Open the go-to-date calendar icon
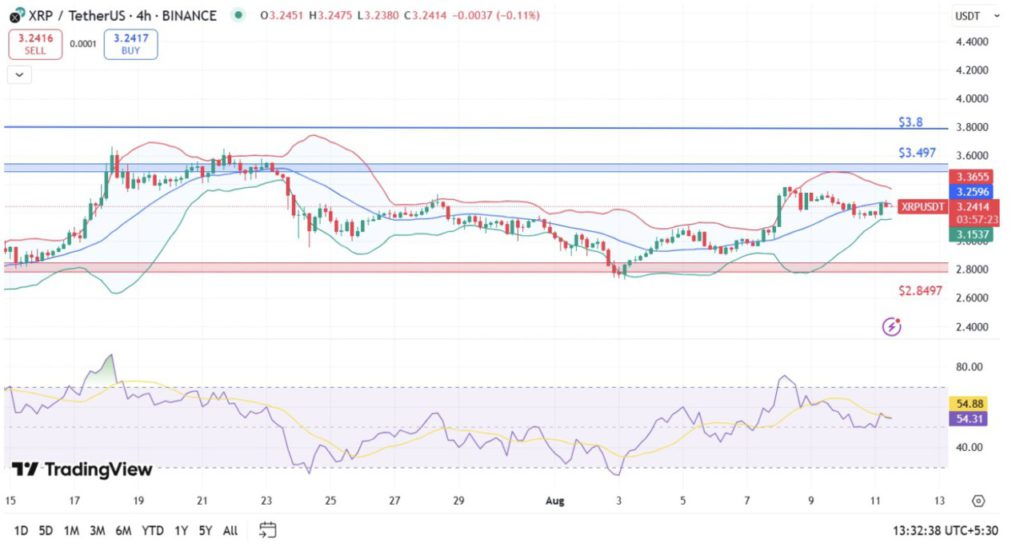The height and width of the screenshot is (547, 1024). pyautogui.click(x=267, y=529)
